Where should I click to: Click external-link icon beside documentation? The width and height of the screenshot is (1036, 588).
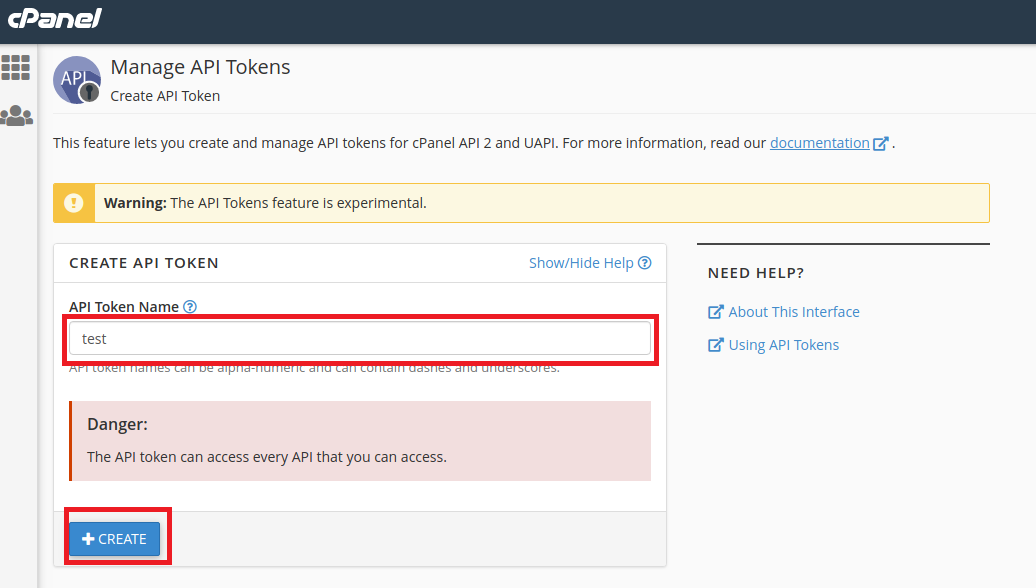coord(881,143)
